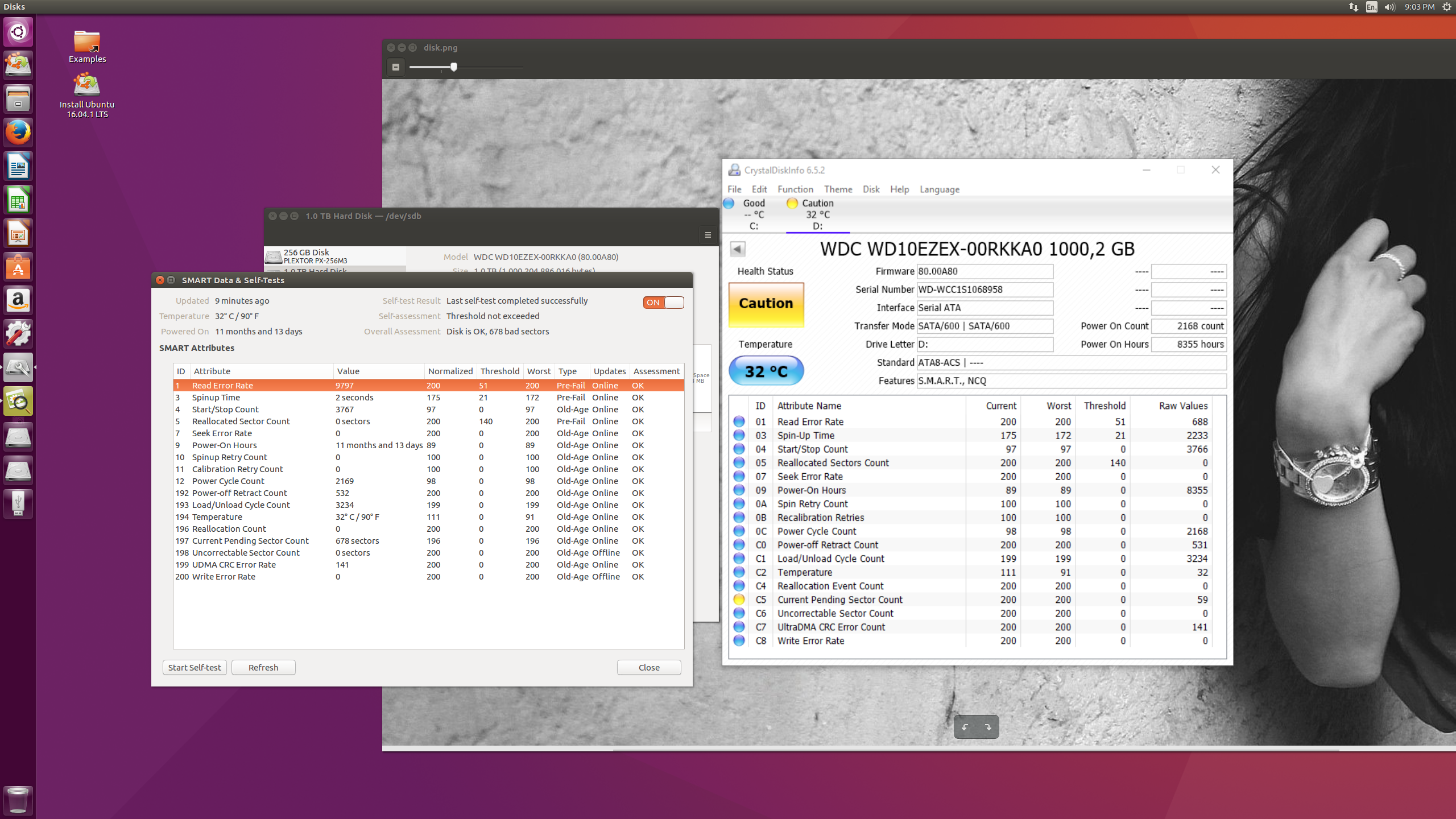Screen dimensions: 1456x819
Task: Open LibreOffice Writer from the launcher
Action: point(18,167)
